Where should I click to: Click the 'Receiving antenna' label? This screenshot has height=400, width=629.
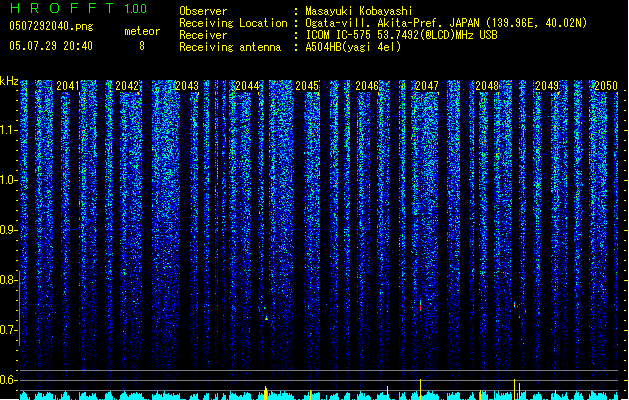[230, 47]
